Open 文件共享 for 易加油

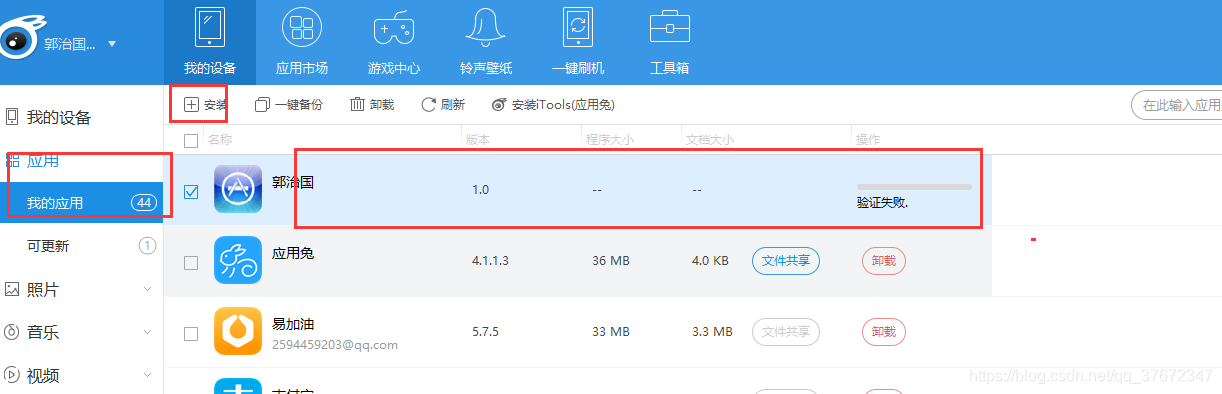click(x=786, y=332)
